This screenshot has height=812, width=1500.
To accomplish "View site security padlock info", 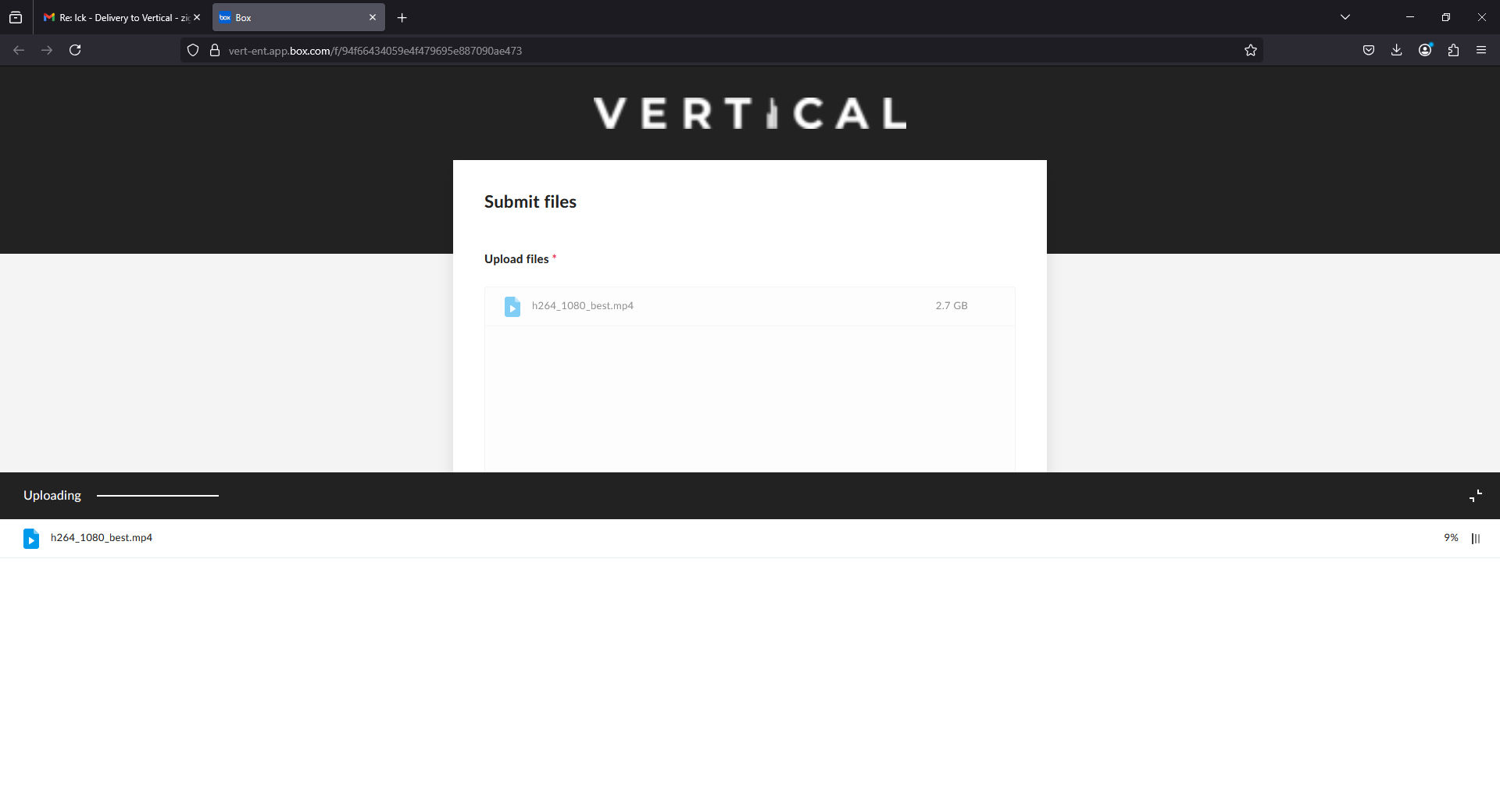I will coord(215,50).
